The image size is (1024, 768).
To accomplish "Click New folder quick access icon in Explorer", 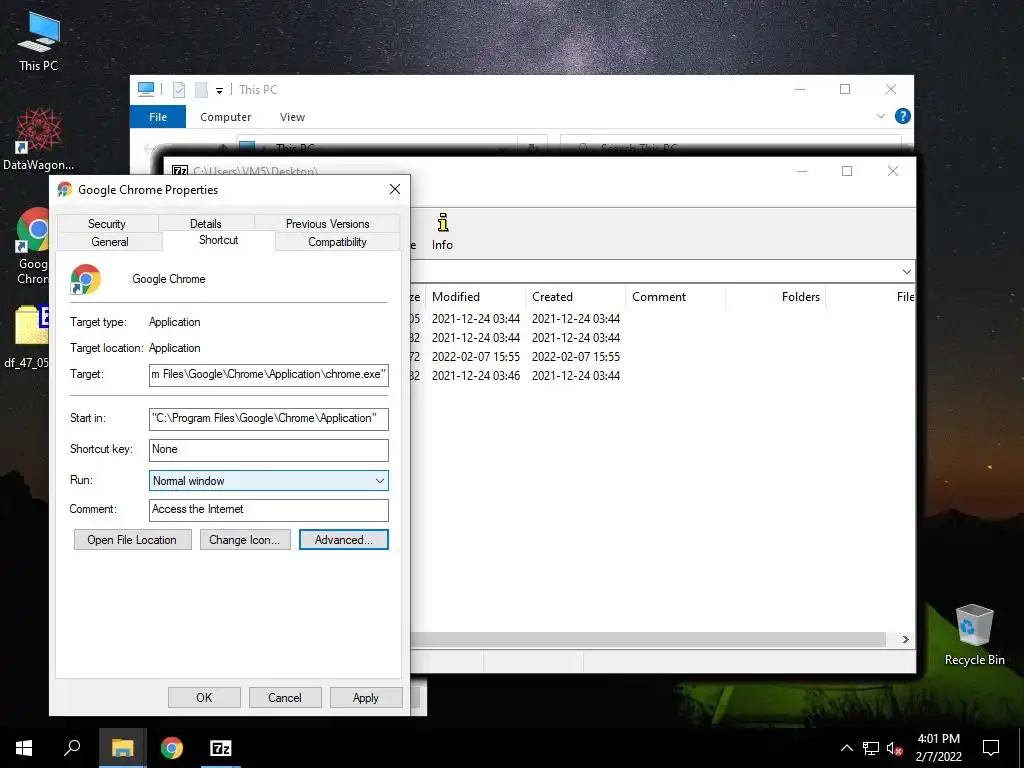I will pos(201,89).
